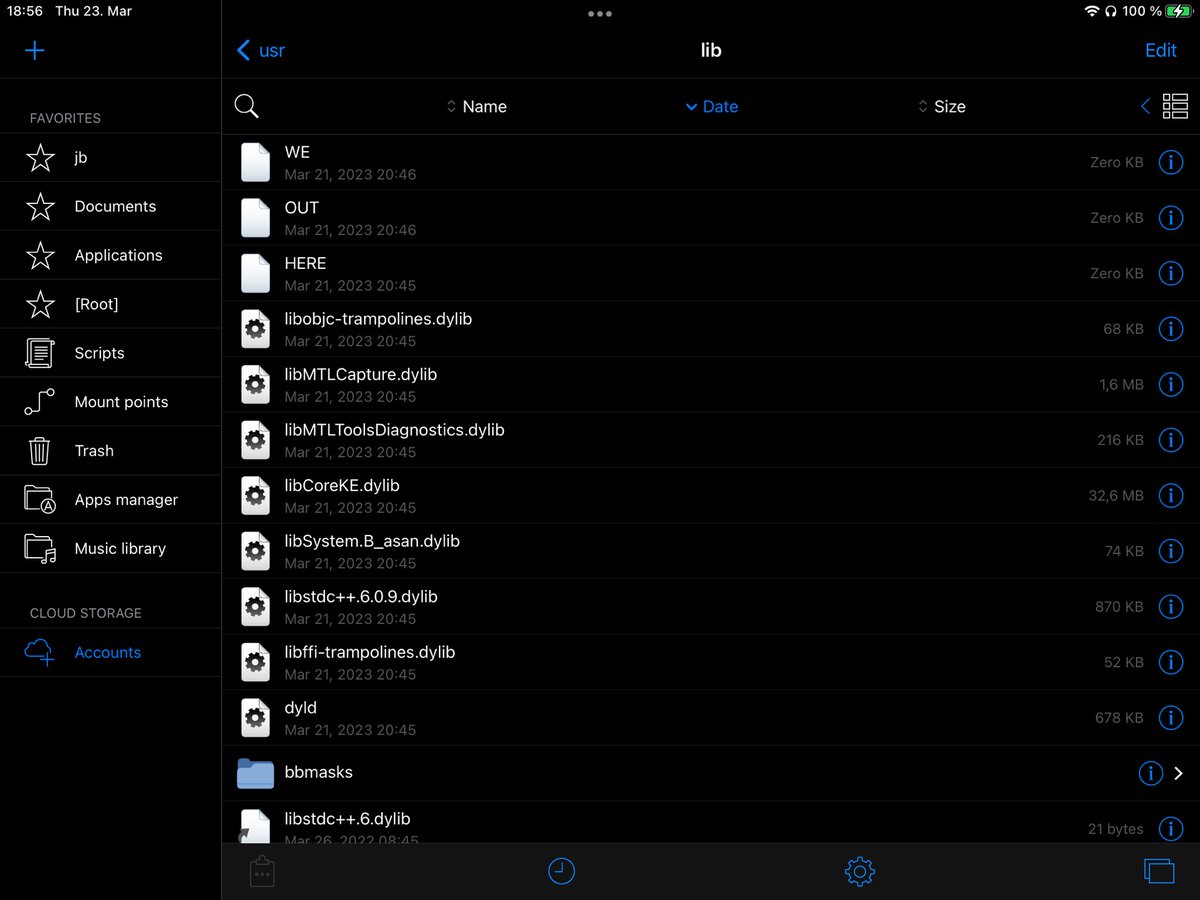Show info for file OUT
The image size is (1200, 900).
[x=1171, y=217]
